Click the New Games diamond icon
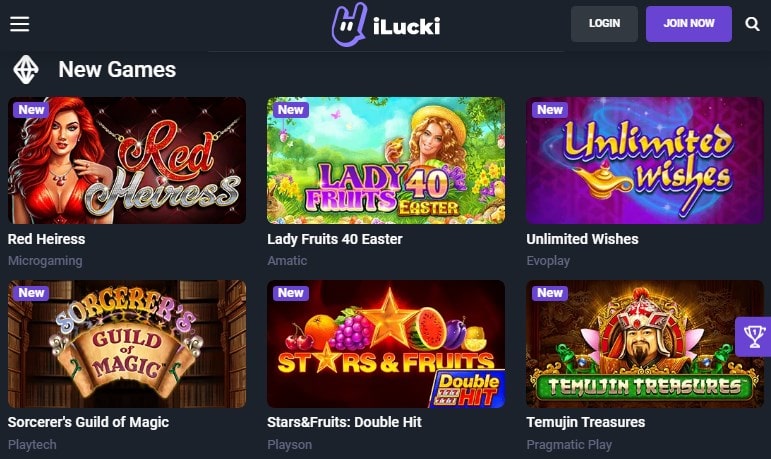 26,69
